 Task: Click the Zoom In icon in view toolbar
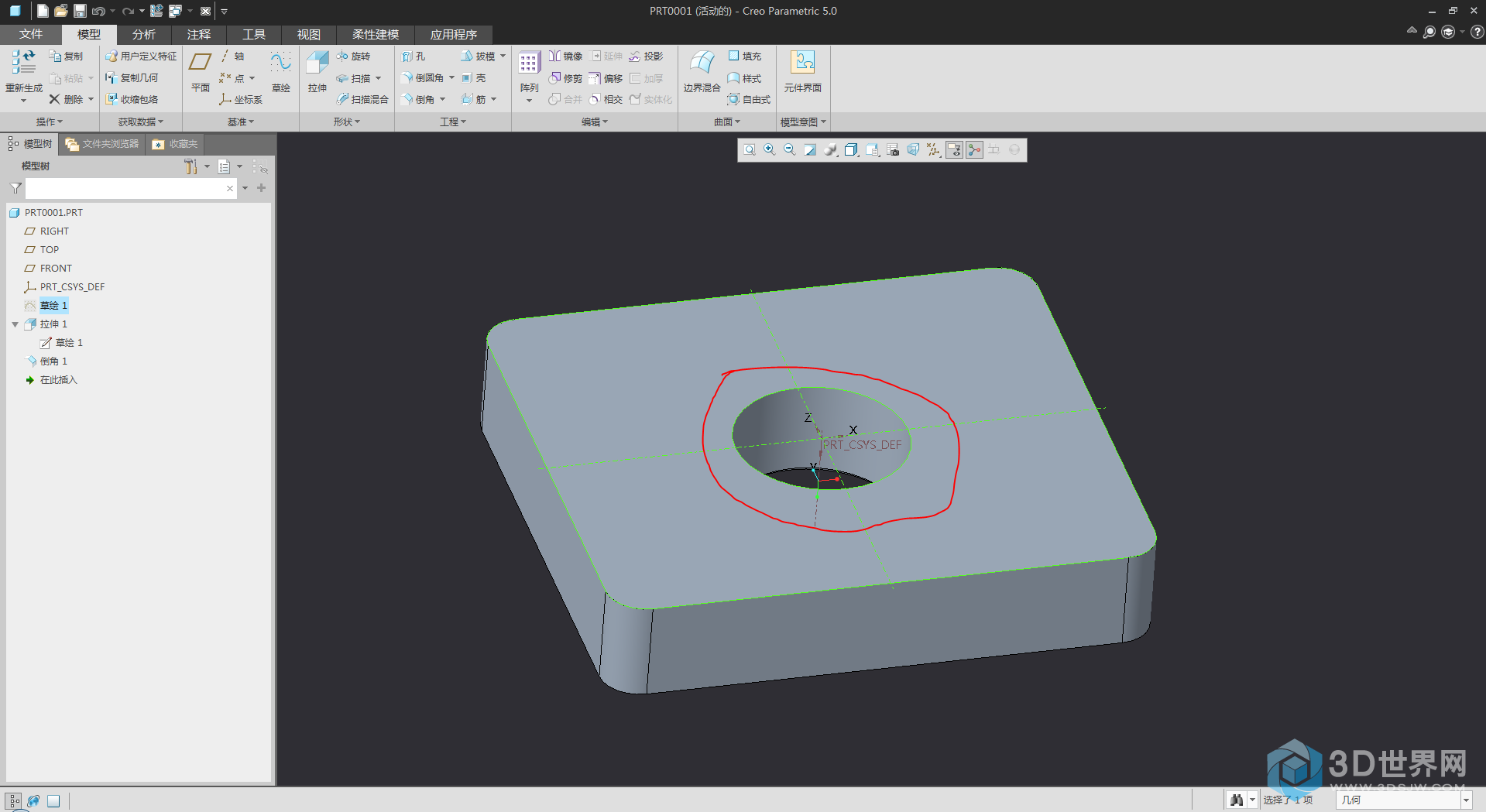pyautogui.click(x=770, y=150)
